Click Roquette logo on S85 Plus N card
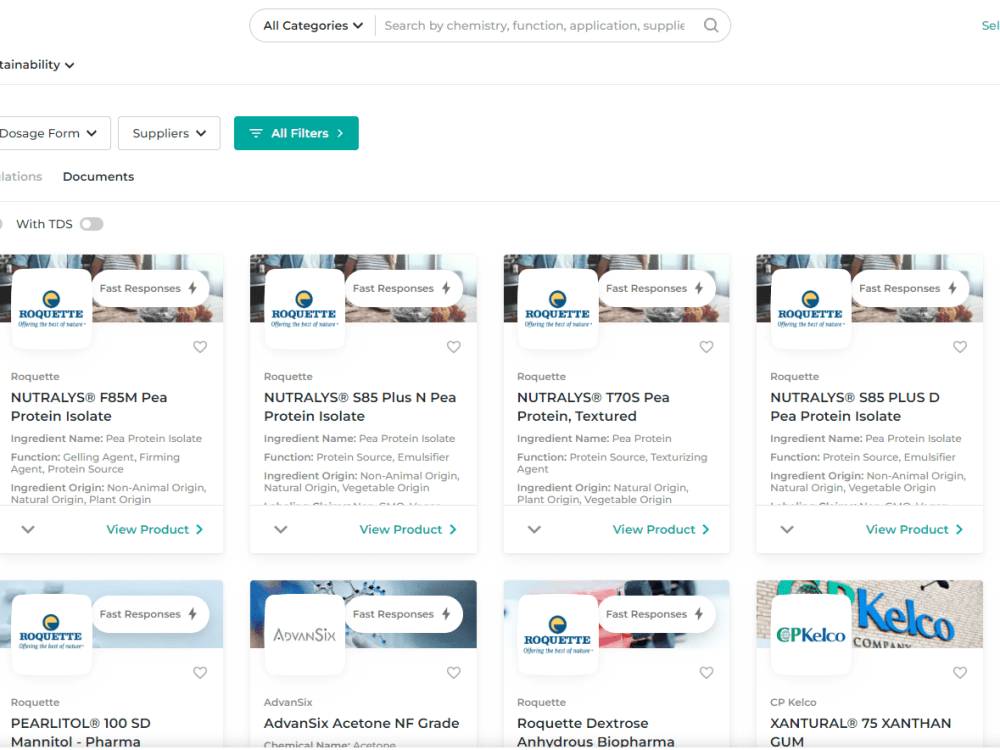The width and height of the screenshot is (1000, 750). pos(304,309)
